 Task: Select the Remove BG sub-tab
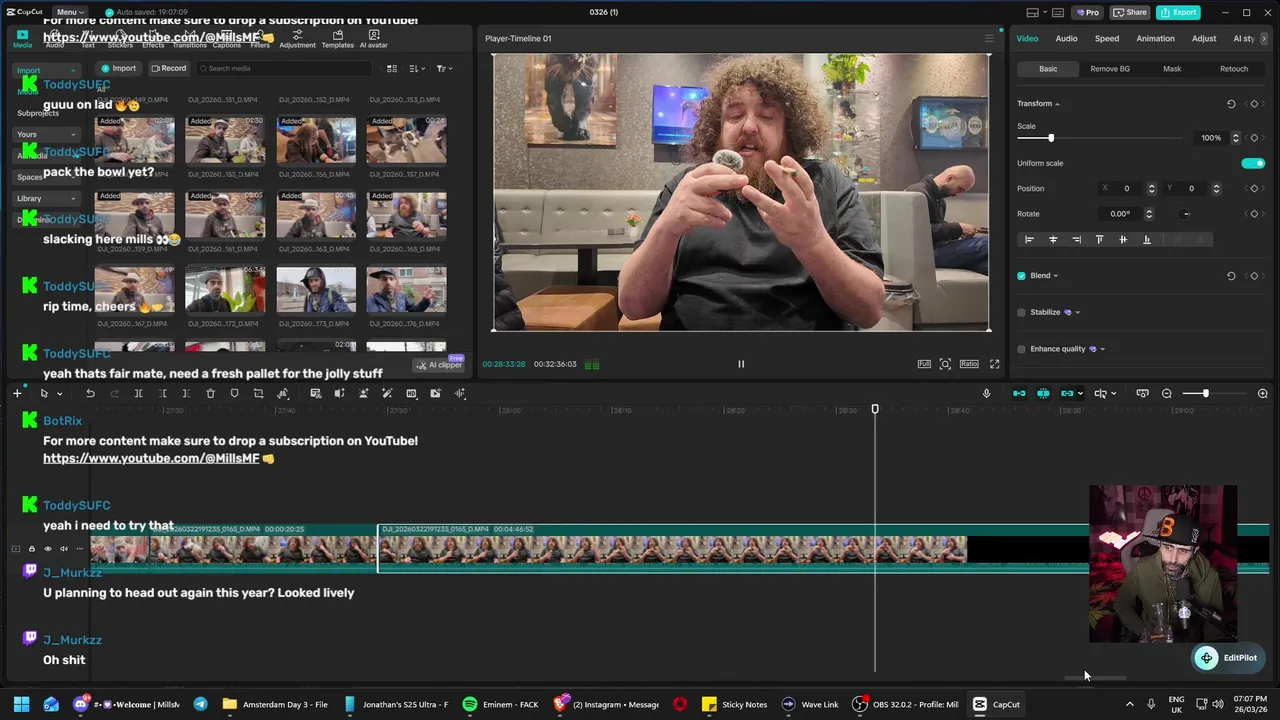tap(1110, 69)
